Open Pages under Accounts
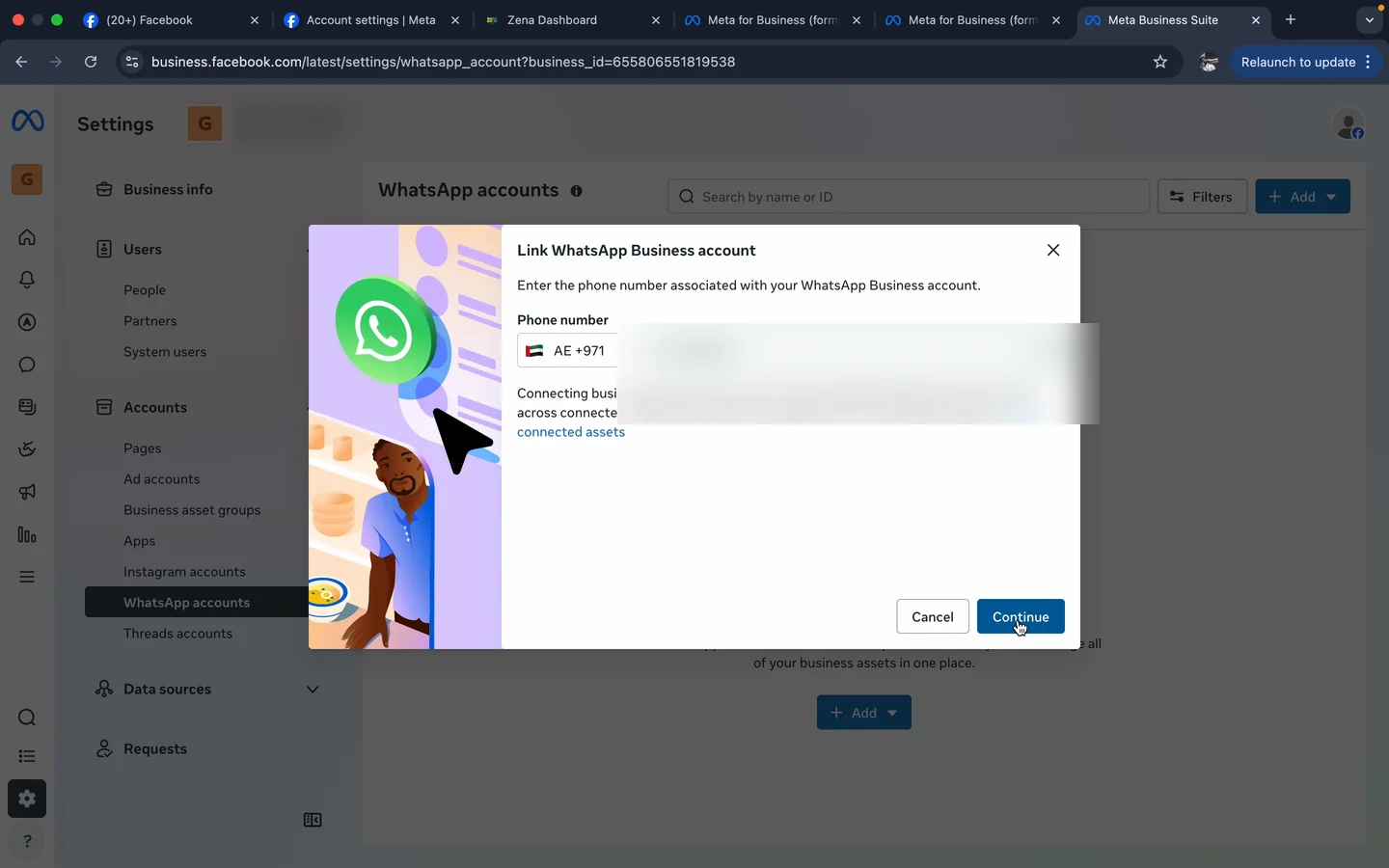The height and width of the screenshot is (868, 1389). [x=143, y=448]
